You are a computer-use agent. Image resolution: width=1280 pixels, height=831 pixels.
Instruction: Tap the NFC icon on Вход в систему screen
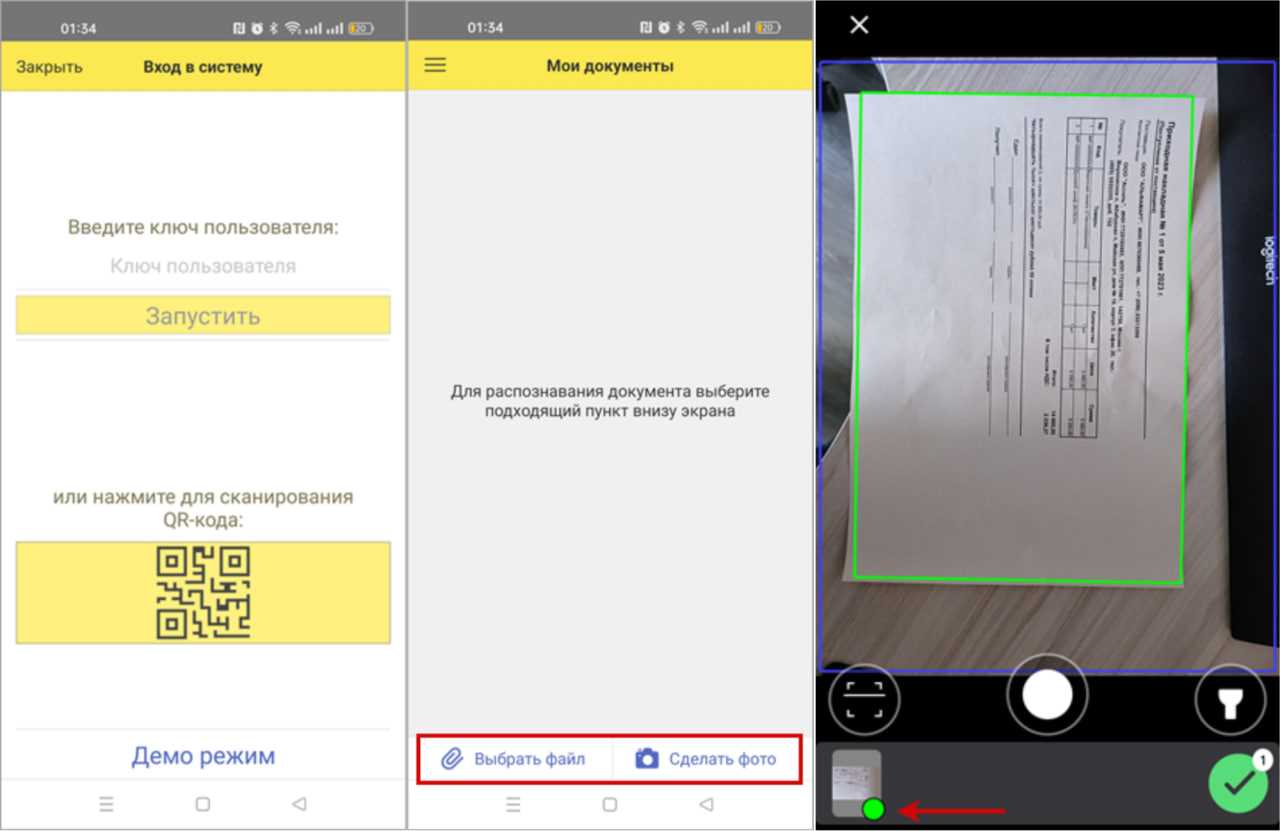click(240, 28)
